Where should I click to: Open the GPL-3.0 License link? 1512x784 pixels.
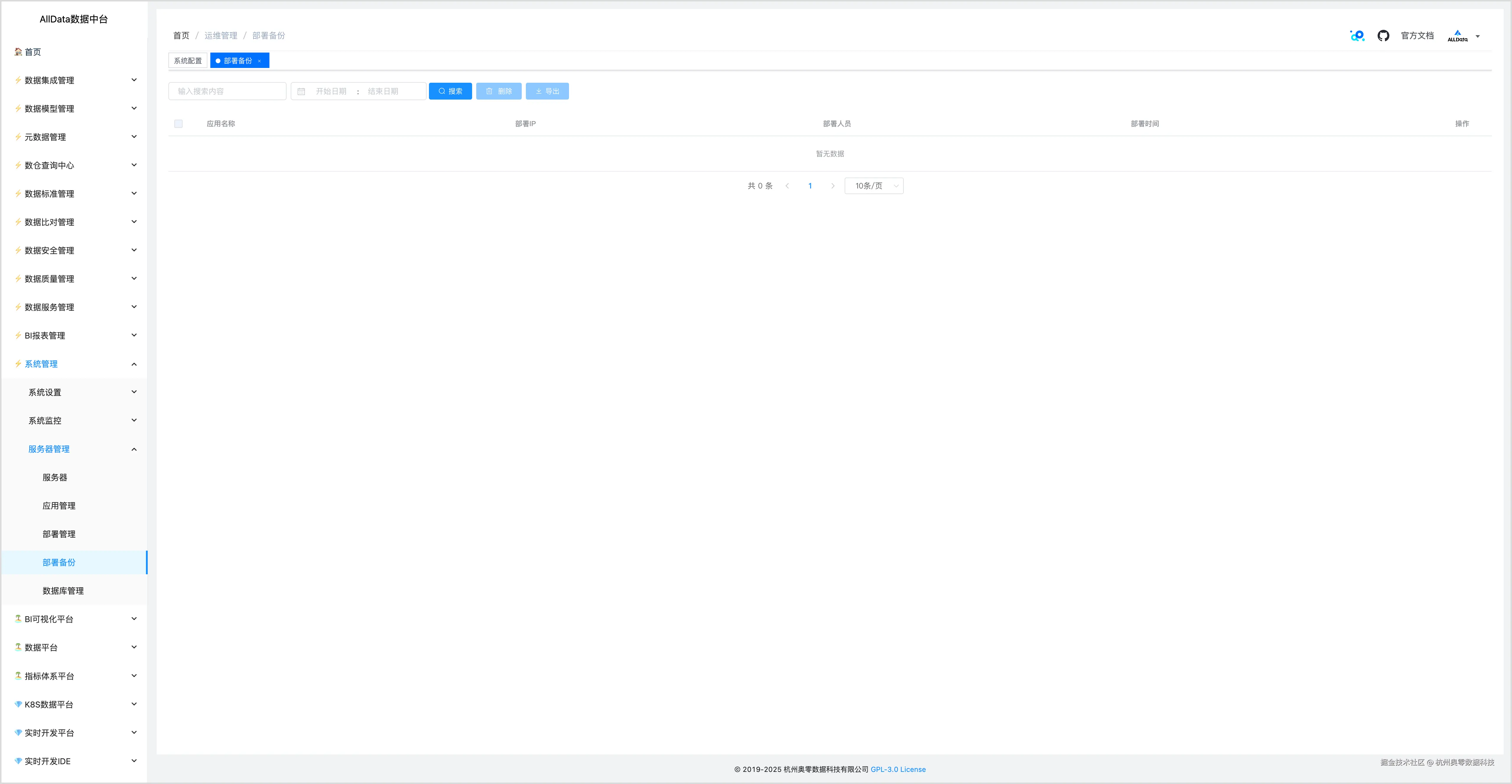(x=898, y=769)
